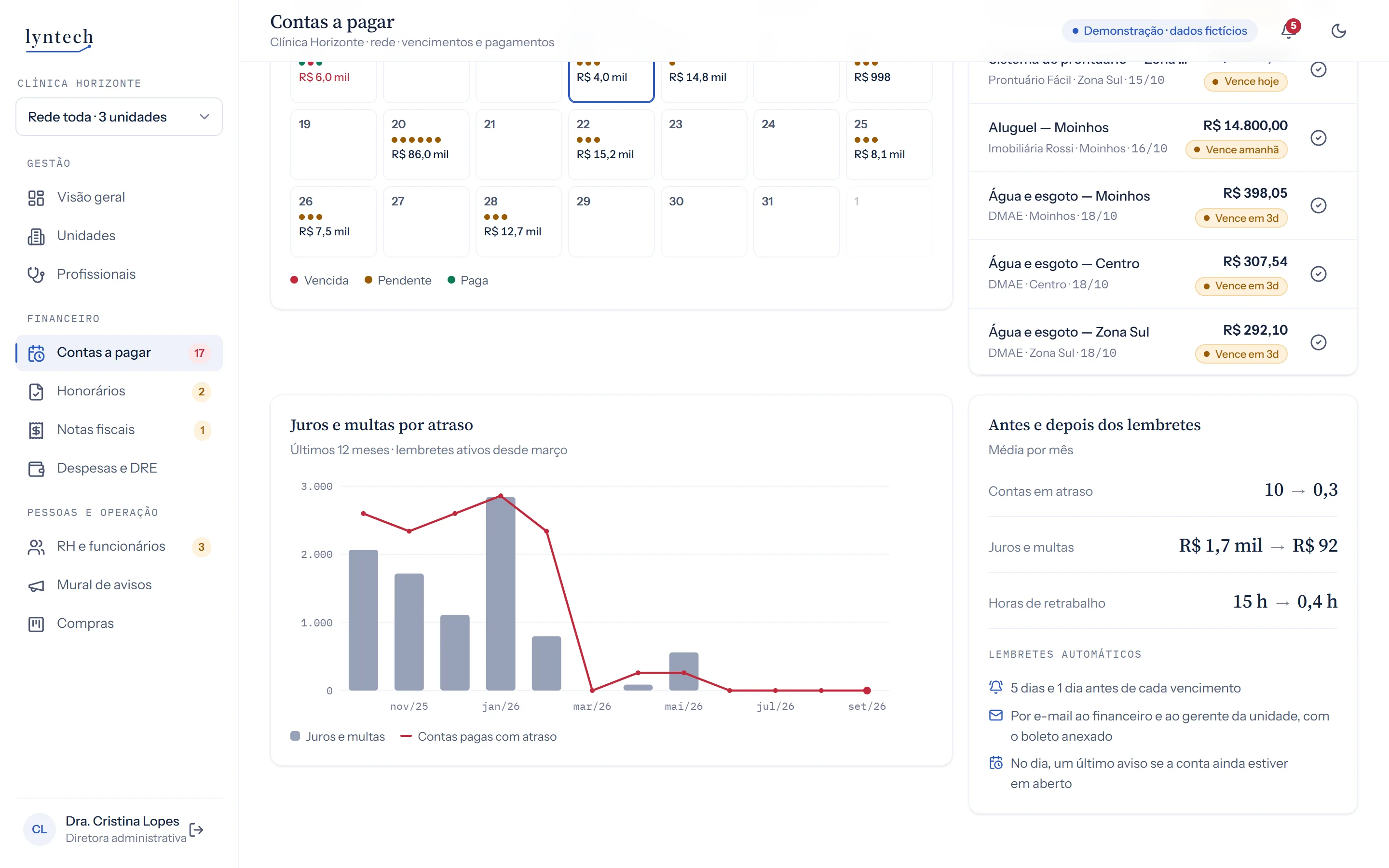Click the Vencida red legend dot
Screen dimensions: 1389x868
point(295,280)
